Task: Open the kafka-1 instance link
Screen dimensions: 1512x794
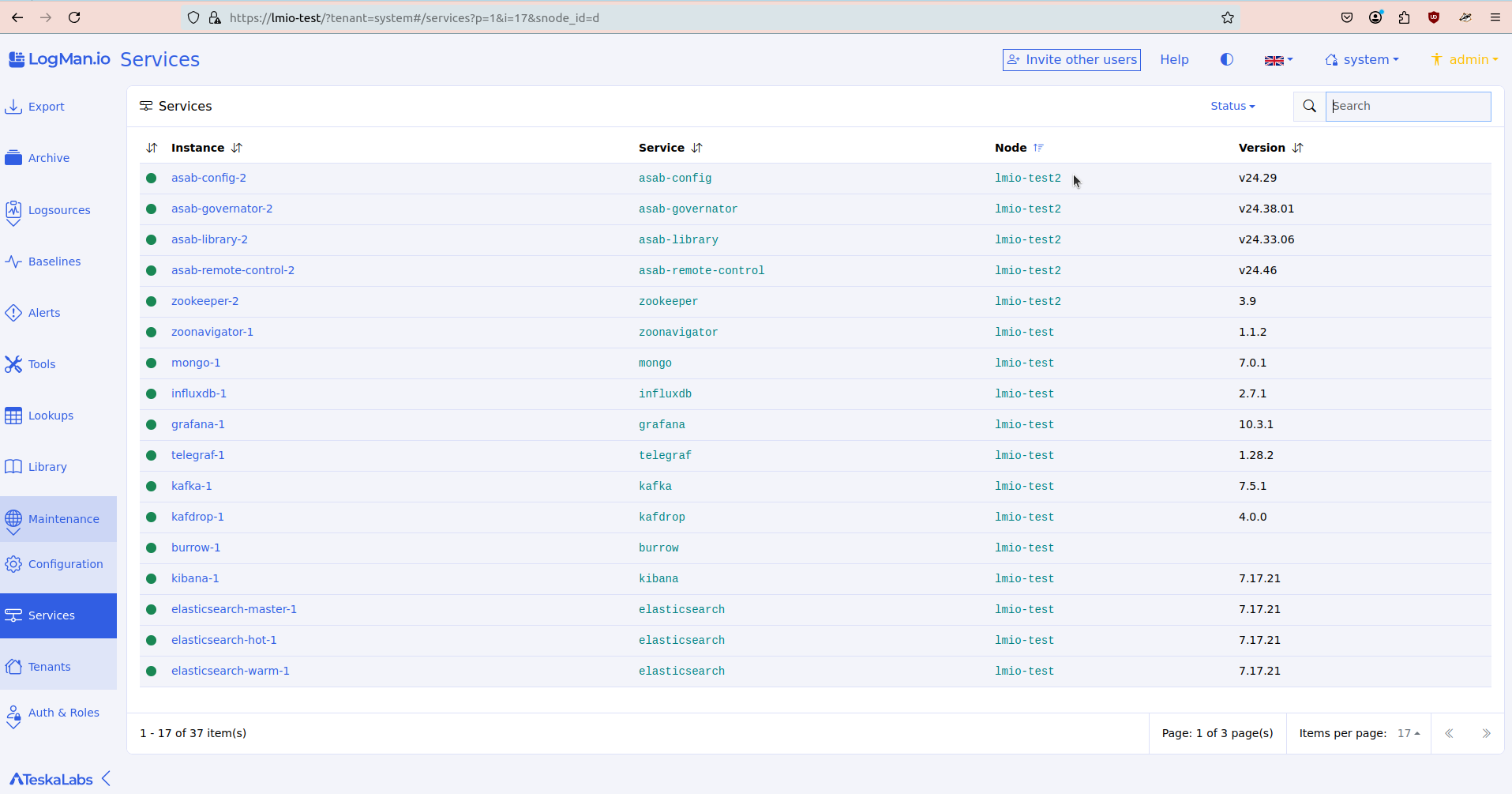Action: (191, 486)
